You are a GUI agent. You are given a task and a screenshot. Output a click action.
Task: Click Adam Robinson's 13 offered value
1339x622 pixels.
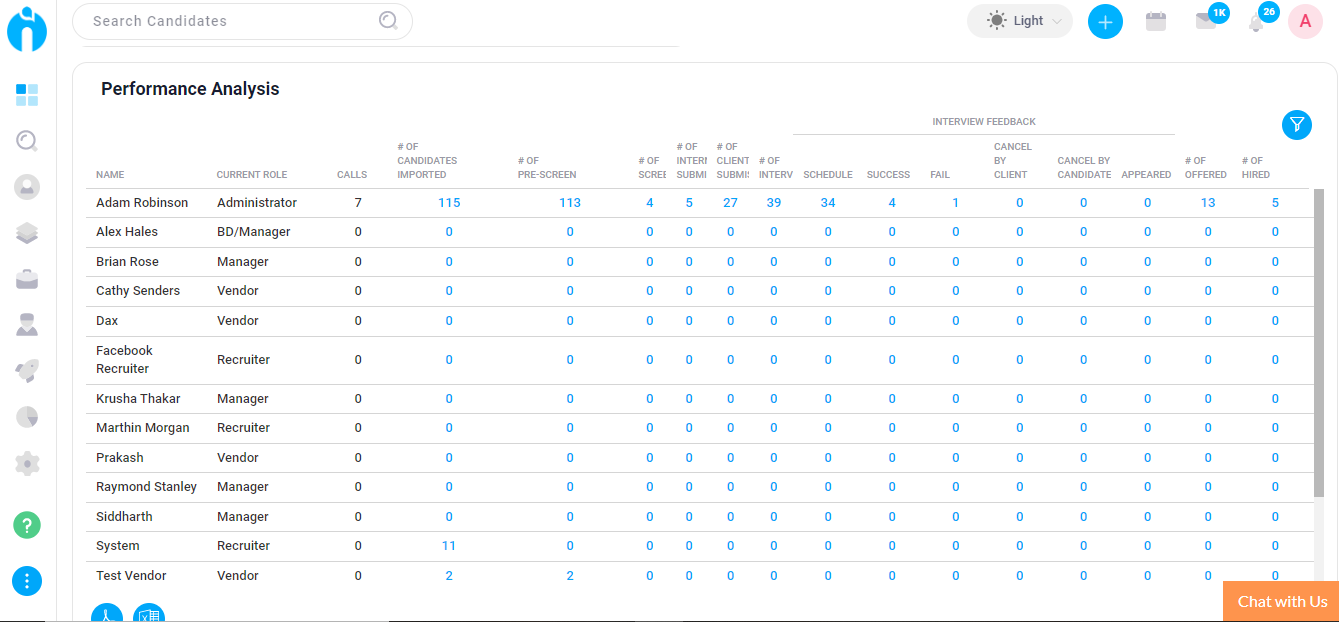(1208, 203)
